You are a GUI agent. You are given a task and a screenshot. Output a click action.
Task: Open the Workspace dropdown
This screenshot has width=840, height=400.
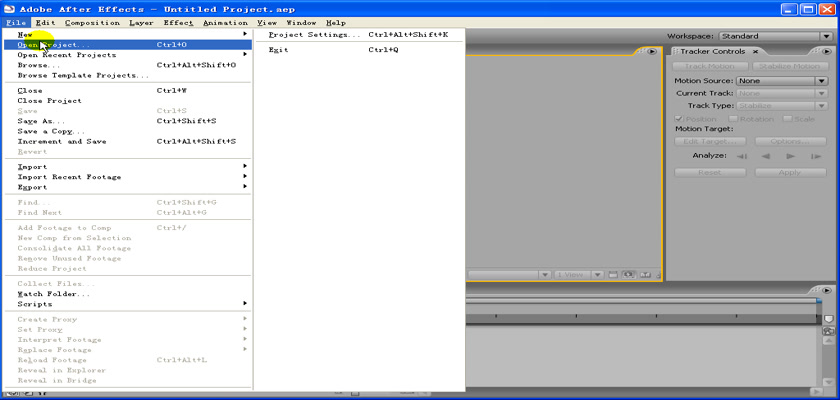coord(775,36)
